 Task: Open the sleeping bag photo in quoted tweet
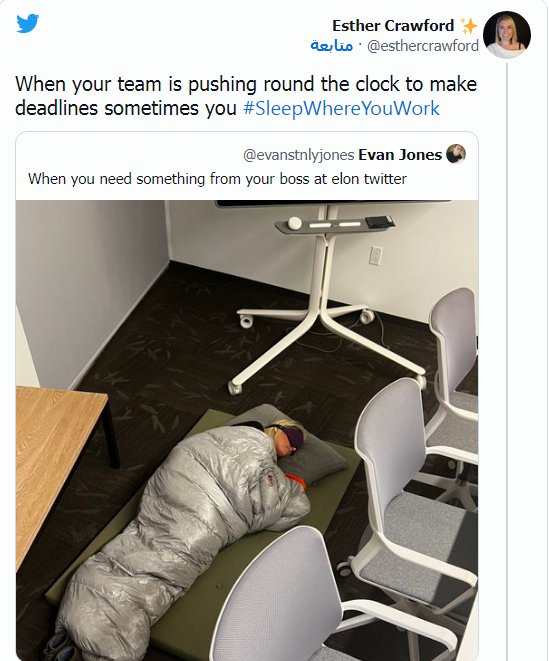click(247, 430)
